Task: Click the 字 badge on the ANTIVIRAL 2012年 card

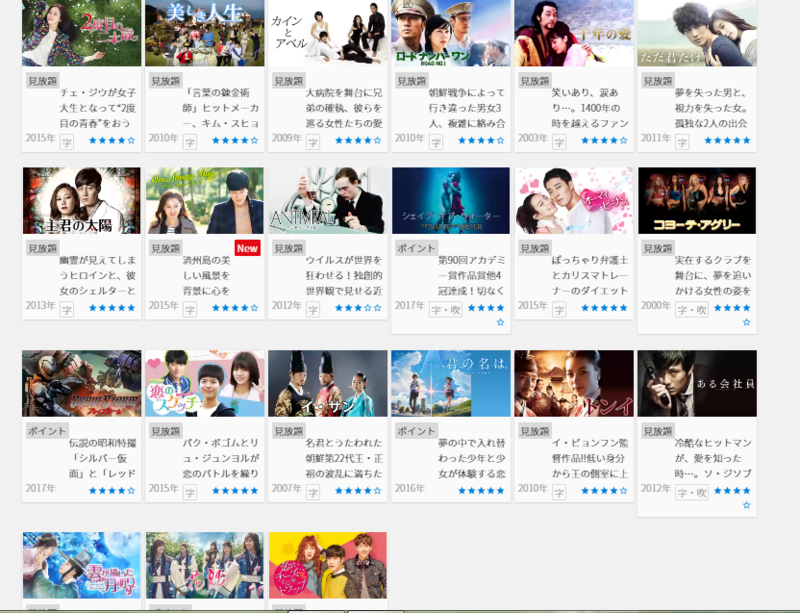Action: (x=313, y=309)
